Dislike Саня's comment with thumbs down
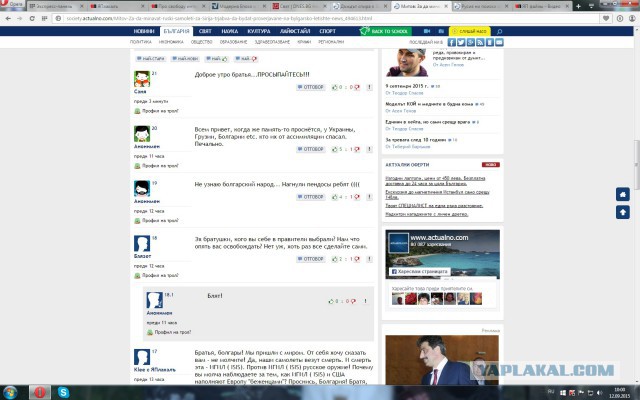 [357, 87]
